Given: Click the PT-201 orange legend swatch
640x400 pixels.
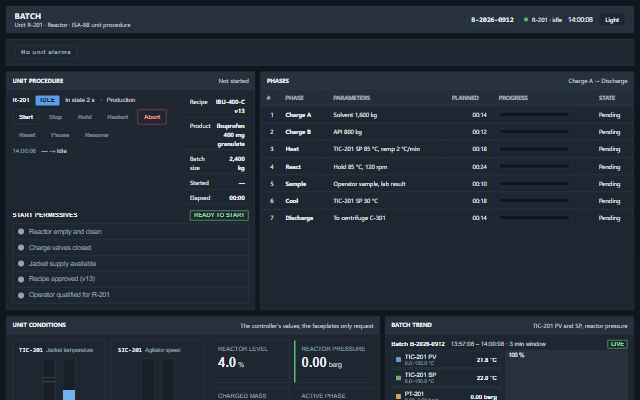Looking at the screenshot, I should pyautogui.click(x=398, y=396).
